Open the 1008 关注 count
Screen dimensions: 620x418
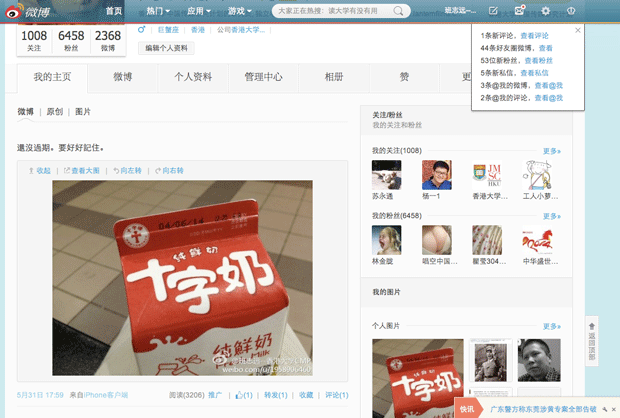point(34,40)
